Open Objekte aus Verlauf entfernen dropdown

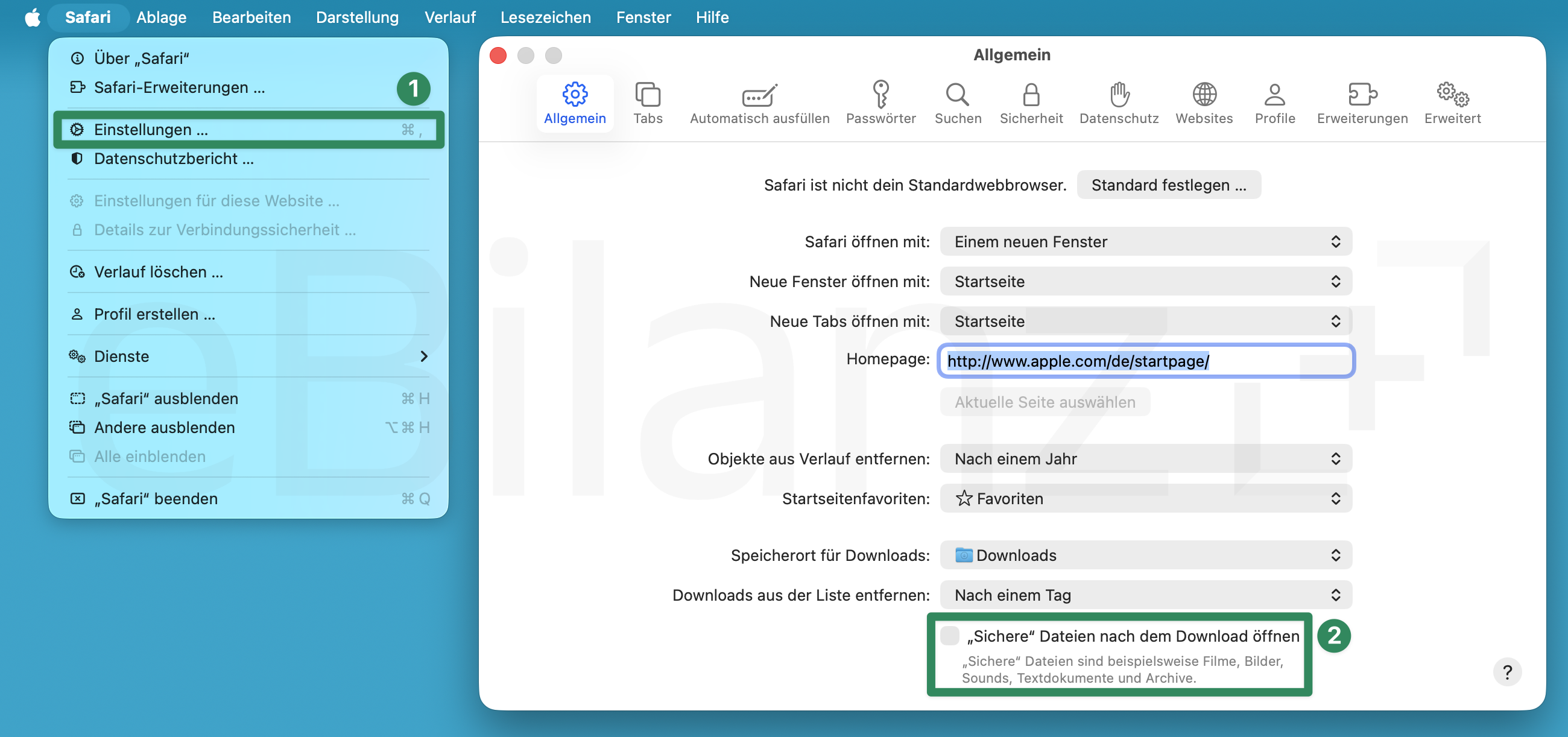coord(1146,458)
